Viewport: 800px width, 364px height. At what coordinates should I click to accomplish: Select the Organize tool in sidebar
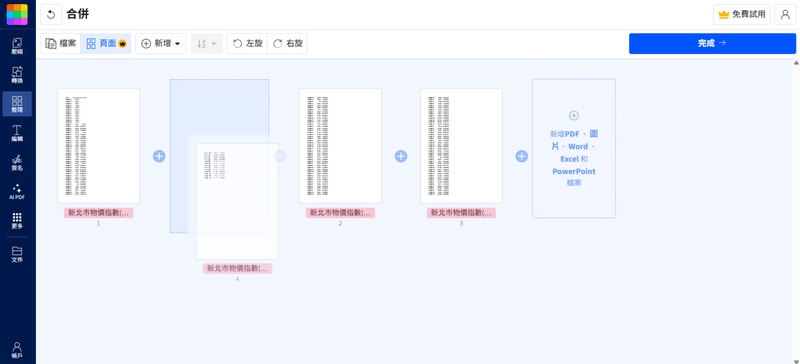(17, 104)
